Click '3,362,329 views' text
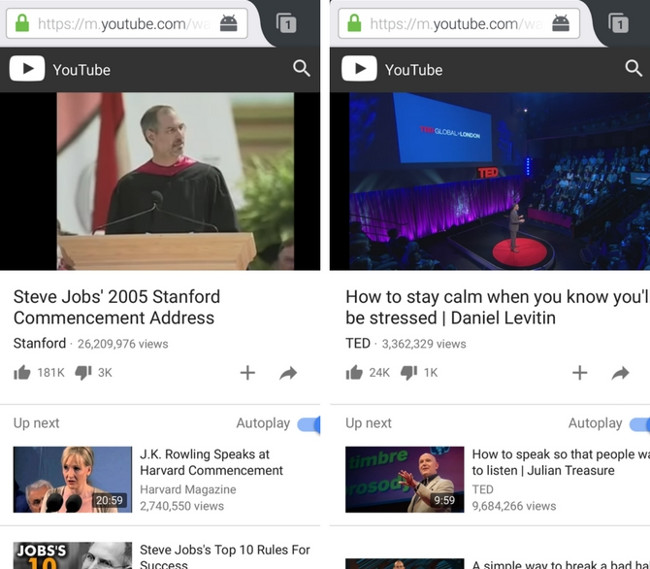 (424, 344)
